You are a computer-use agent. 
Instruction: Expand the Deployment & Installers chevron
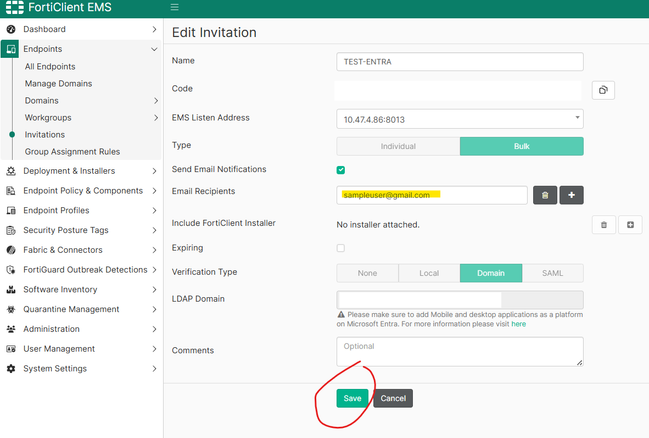154,171
